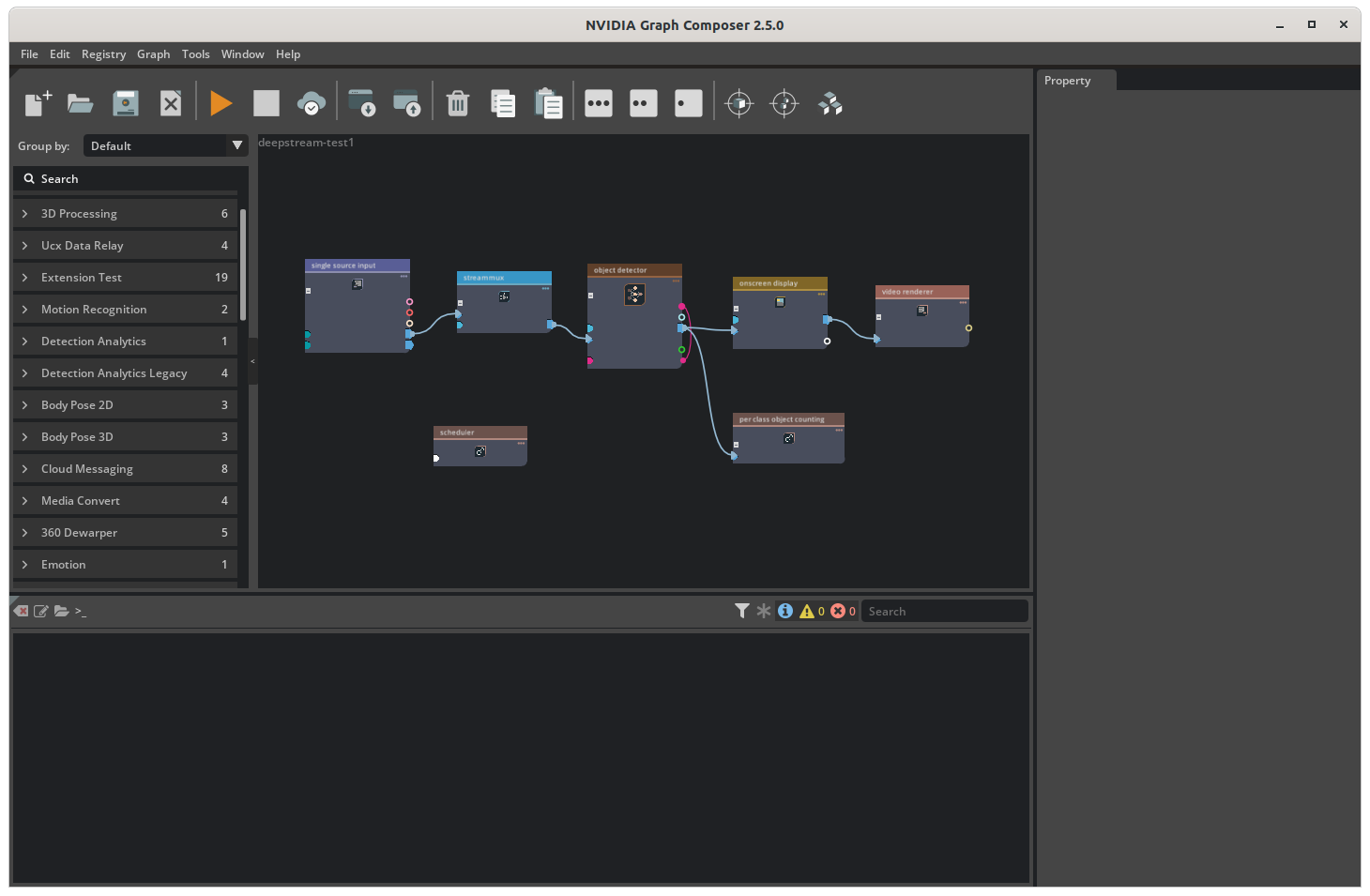Screen dimensions: 1370x896
Task: Open the Edit menu
Action: (x=60, y=54)
